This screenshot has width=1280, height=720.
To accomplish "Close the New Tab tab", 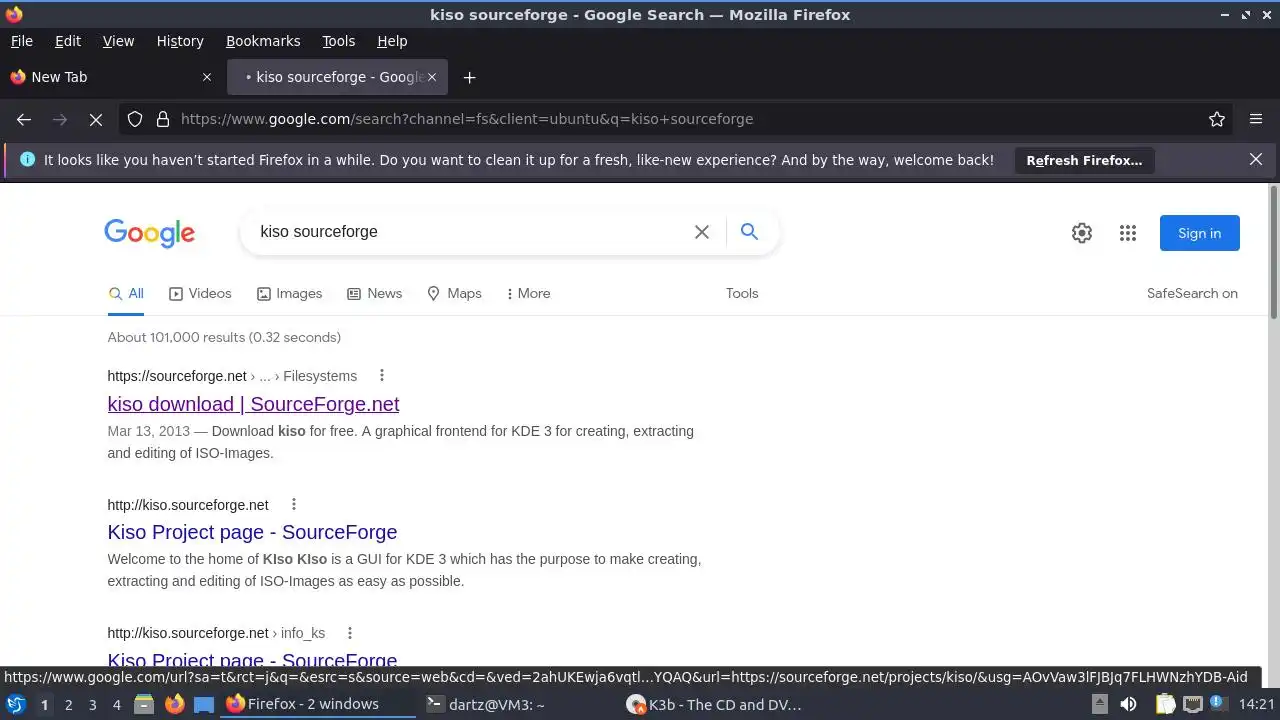I will click(207, 77).
